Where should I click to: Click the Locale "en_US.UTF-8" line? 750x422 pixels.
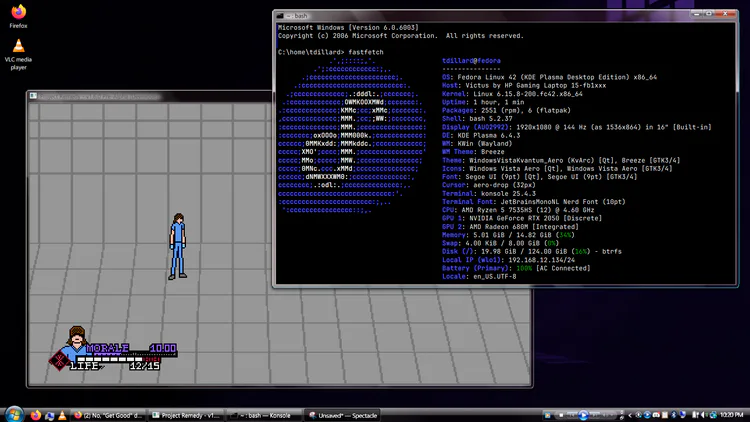tap(479, 277)
